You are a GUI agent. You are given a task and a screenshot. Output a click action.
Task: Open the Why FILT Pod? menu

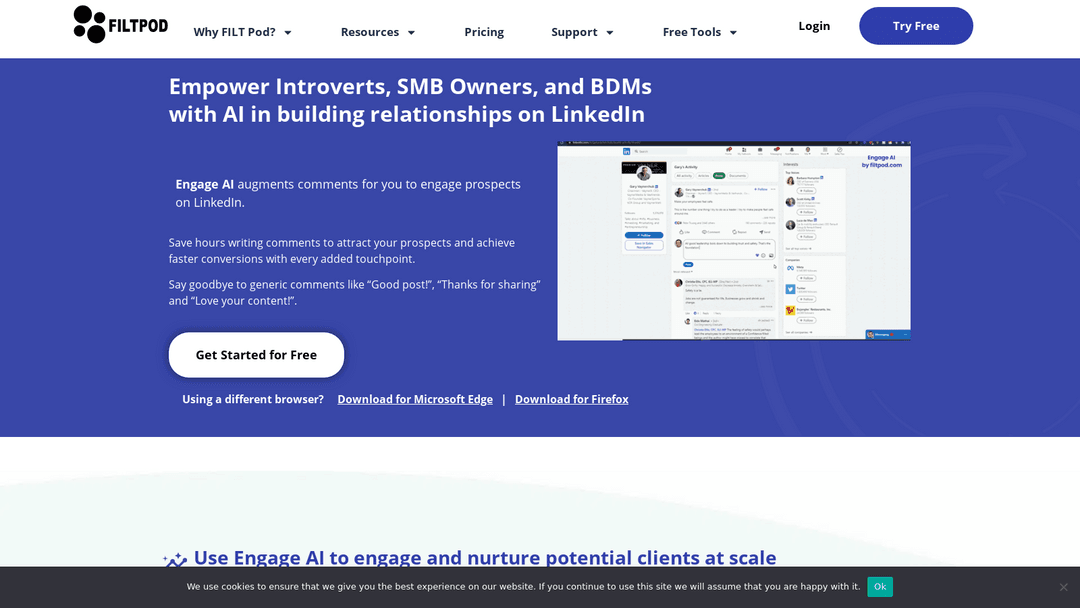234,32
